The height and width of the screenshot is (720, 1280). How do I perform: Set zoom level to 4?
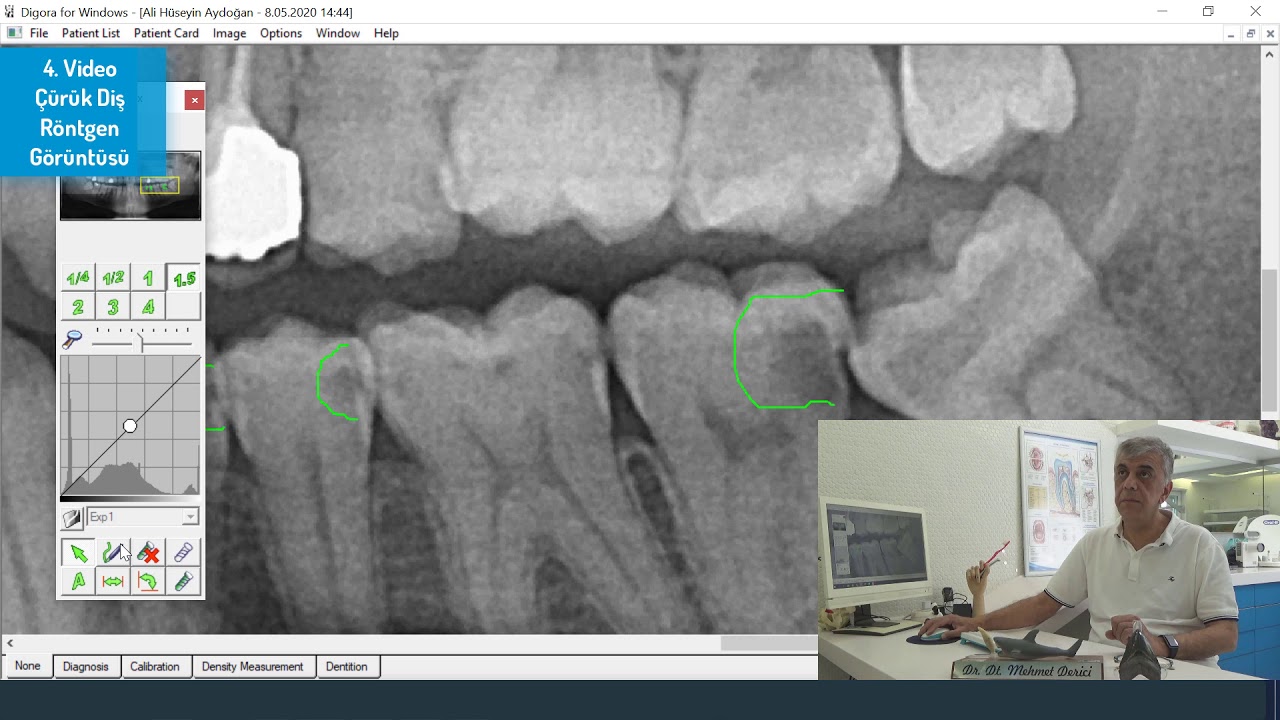(148, 307)
